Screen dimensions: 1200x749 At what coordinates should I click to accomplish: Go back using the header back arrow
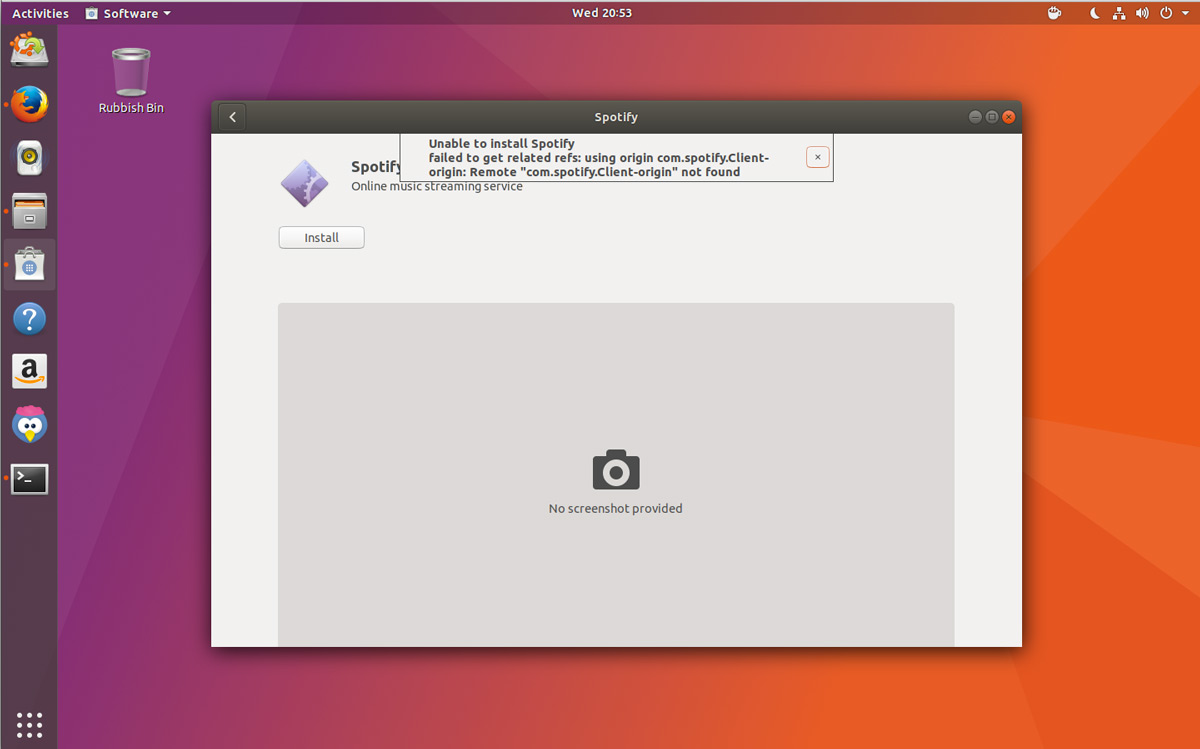pyautogui.click(x=232, y=117)
